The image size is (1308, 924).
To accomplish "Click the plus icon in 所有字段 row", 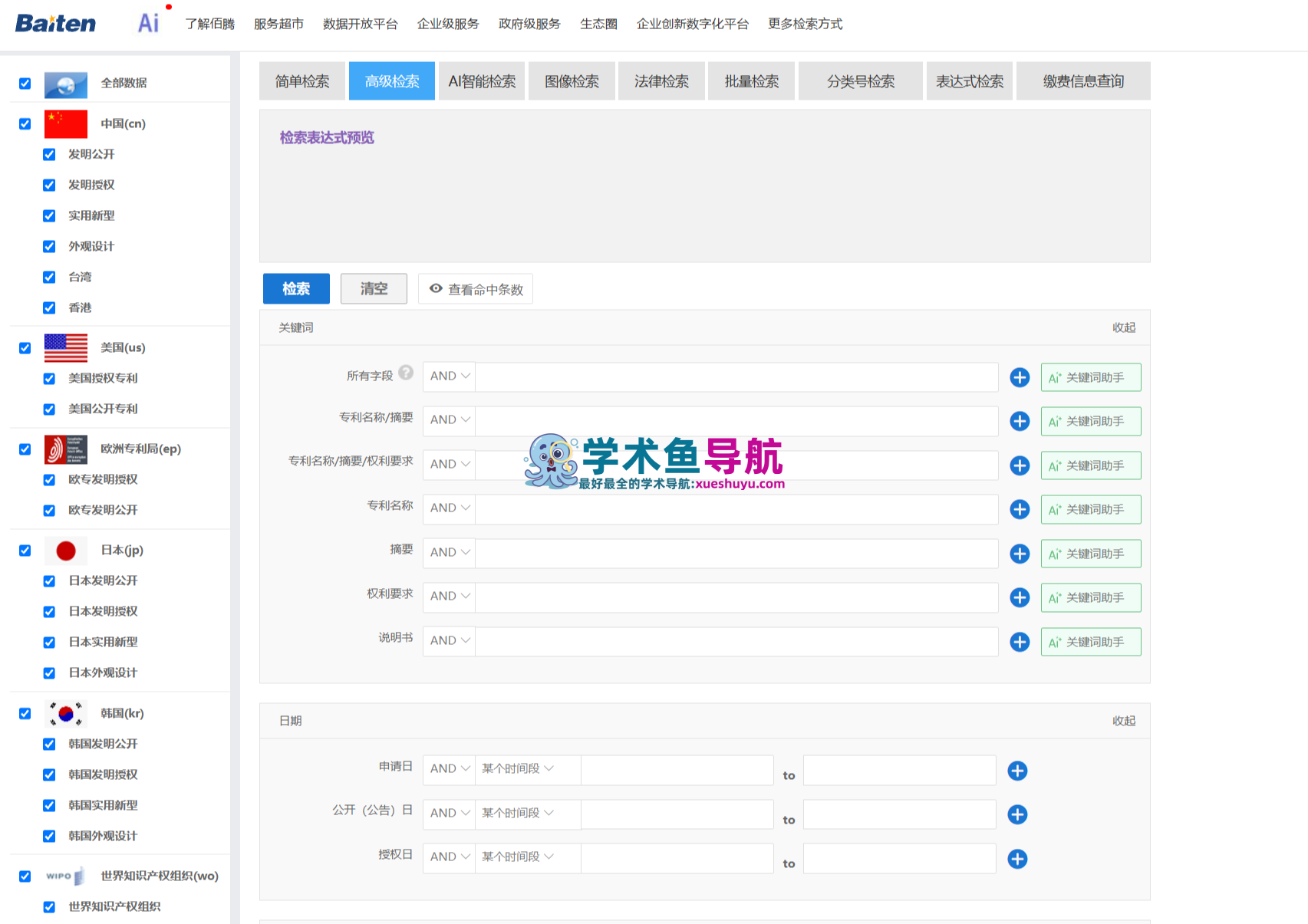I will pos(1020,377).
